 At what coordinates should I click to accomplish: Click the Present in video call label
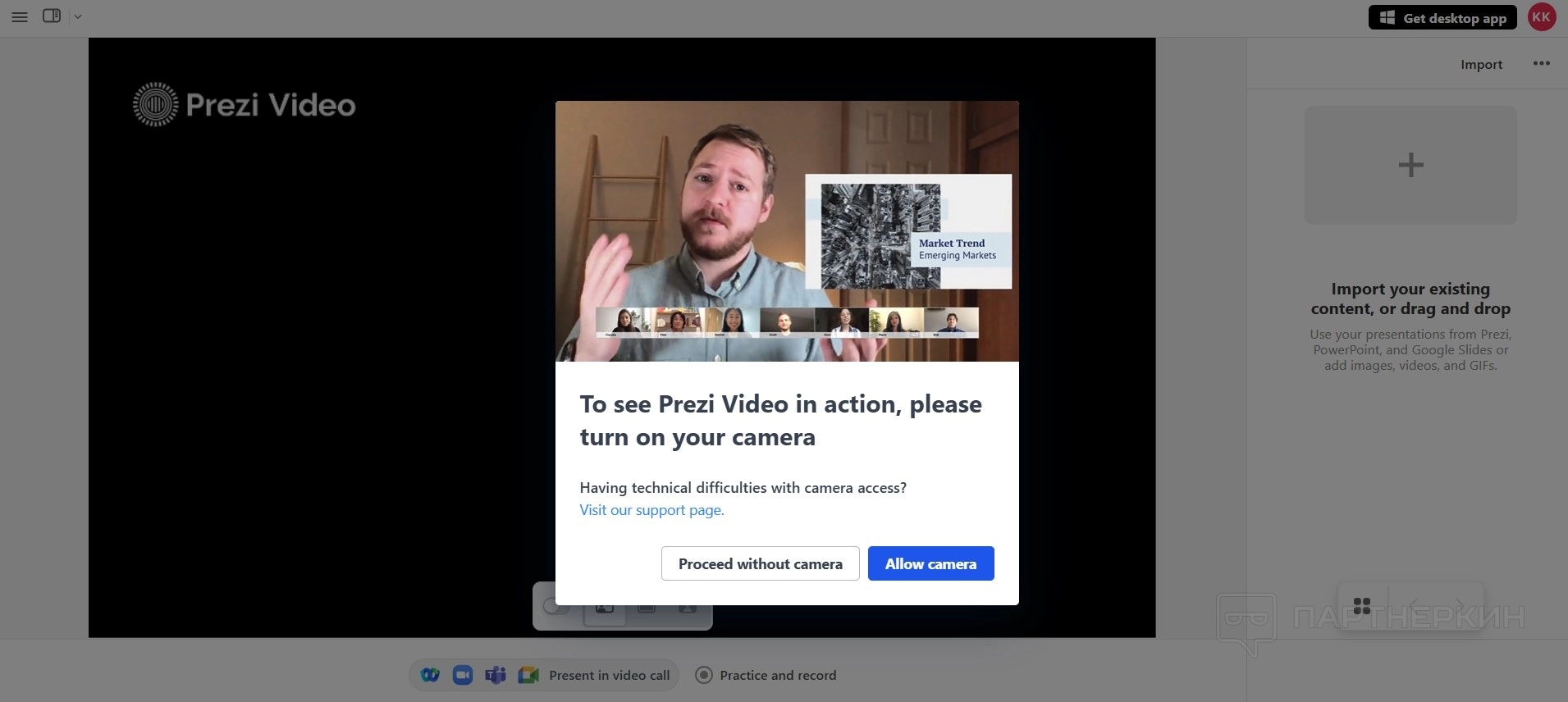pyautogui.click(x=610, y=675)
